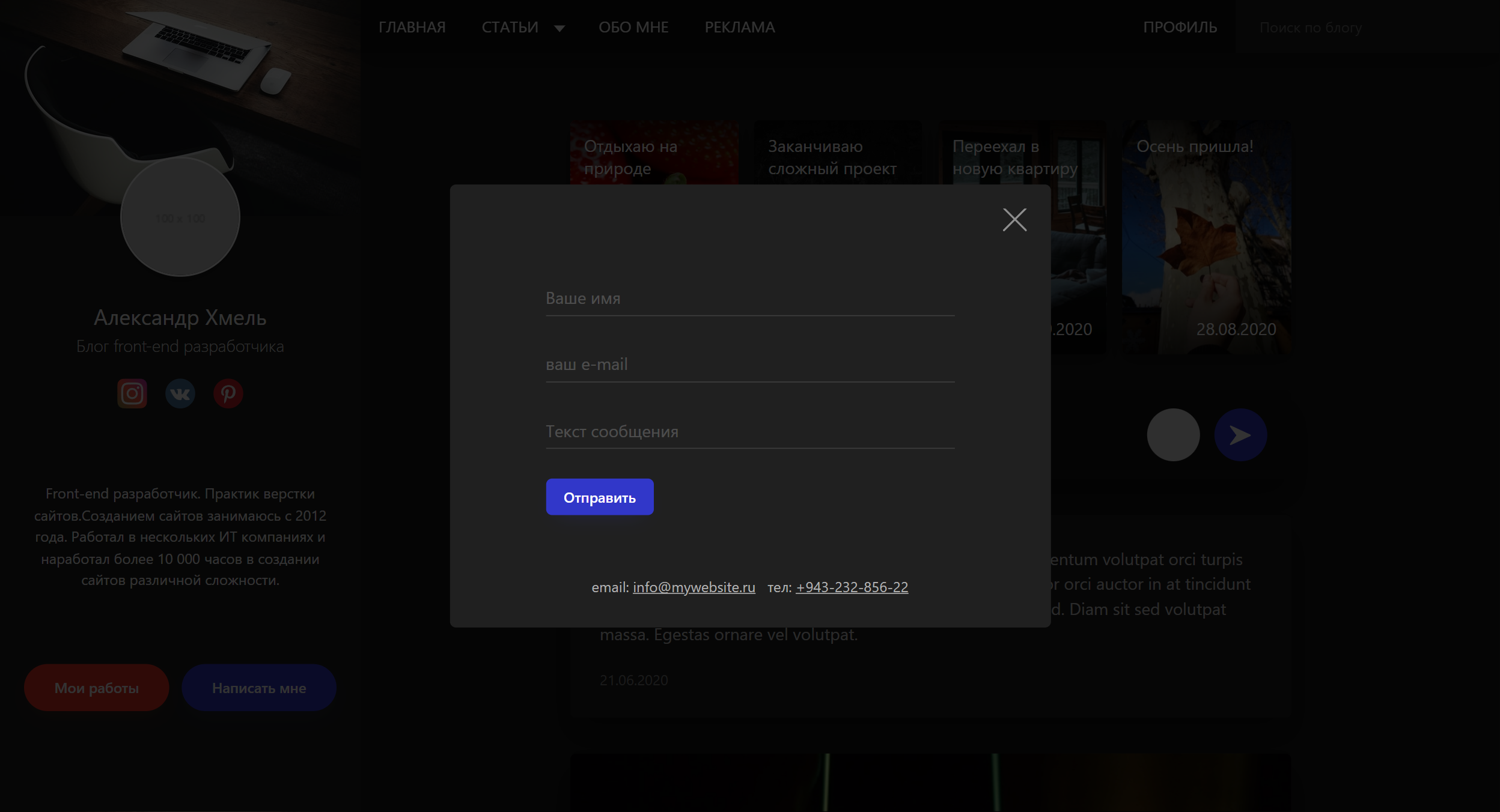Image resolution: width=1500 pixels, height=812 pixels.
Task: Open the СТАТЬИ menu item
Action: tap(510, 28)
